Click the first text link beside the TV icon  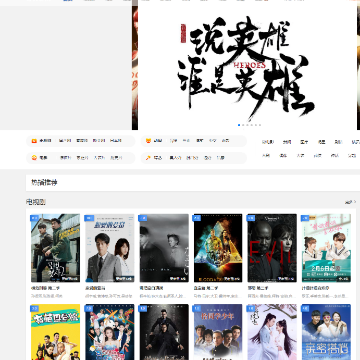[65, 141]
